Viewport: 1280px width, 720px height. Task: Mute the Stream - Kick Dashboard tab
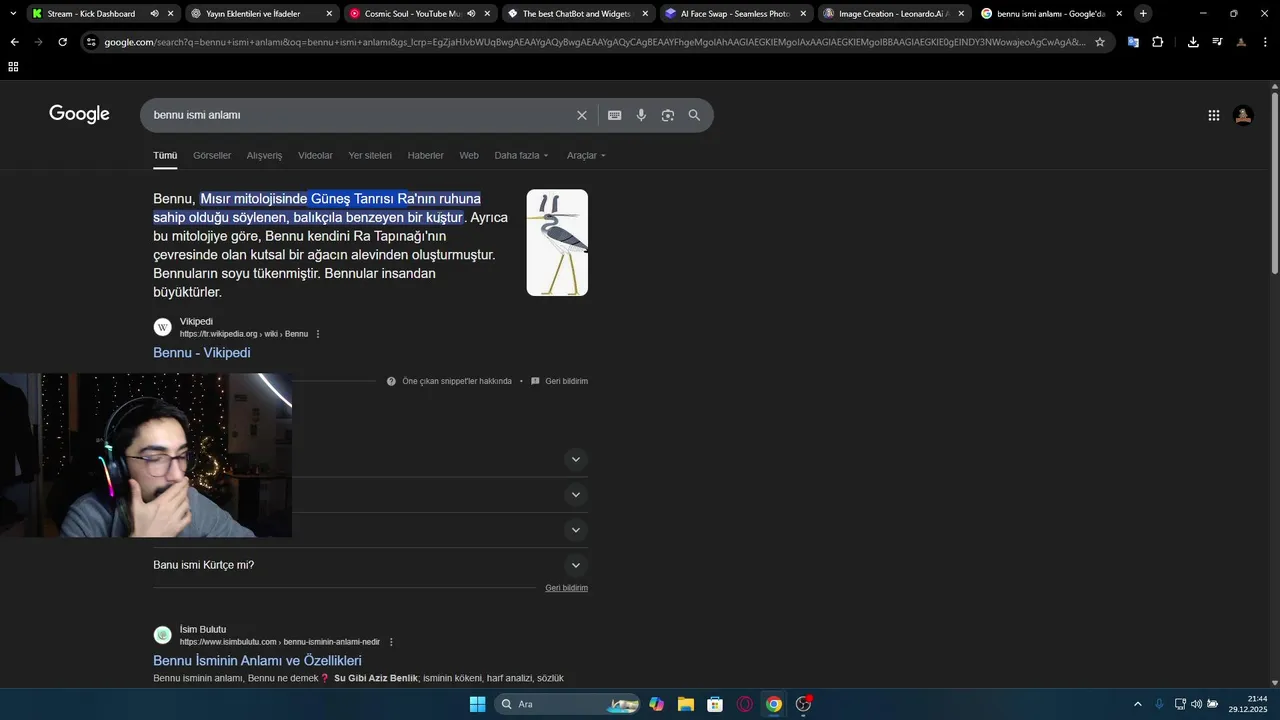(x=154, y=14)
